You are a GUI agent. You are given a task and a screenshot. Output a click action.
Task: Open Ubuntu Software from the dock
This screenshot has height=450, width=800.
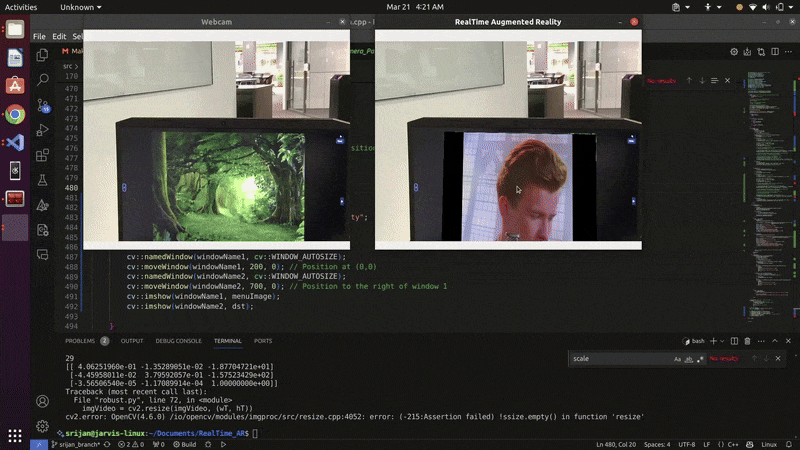tap(15, 86)
